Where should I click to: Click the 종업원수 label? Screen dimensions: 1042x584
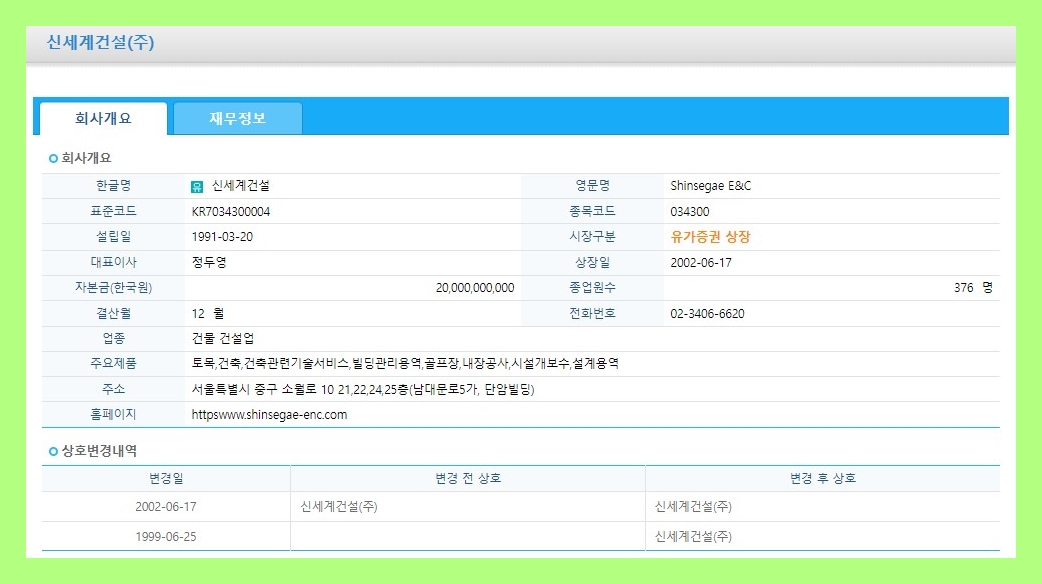(593, 288)
